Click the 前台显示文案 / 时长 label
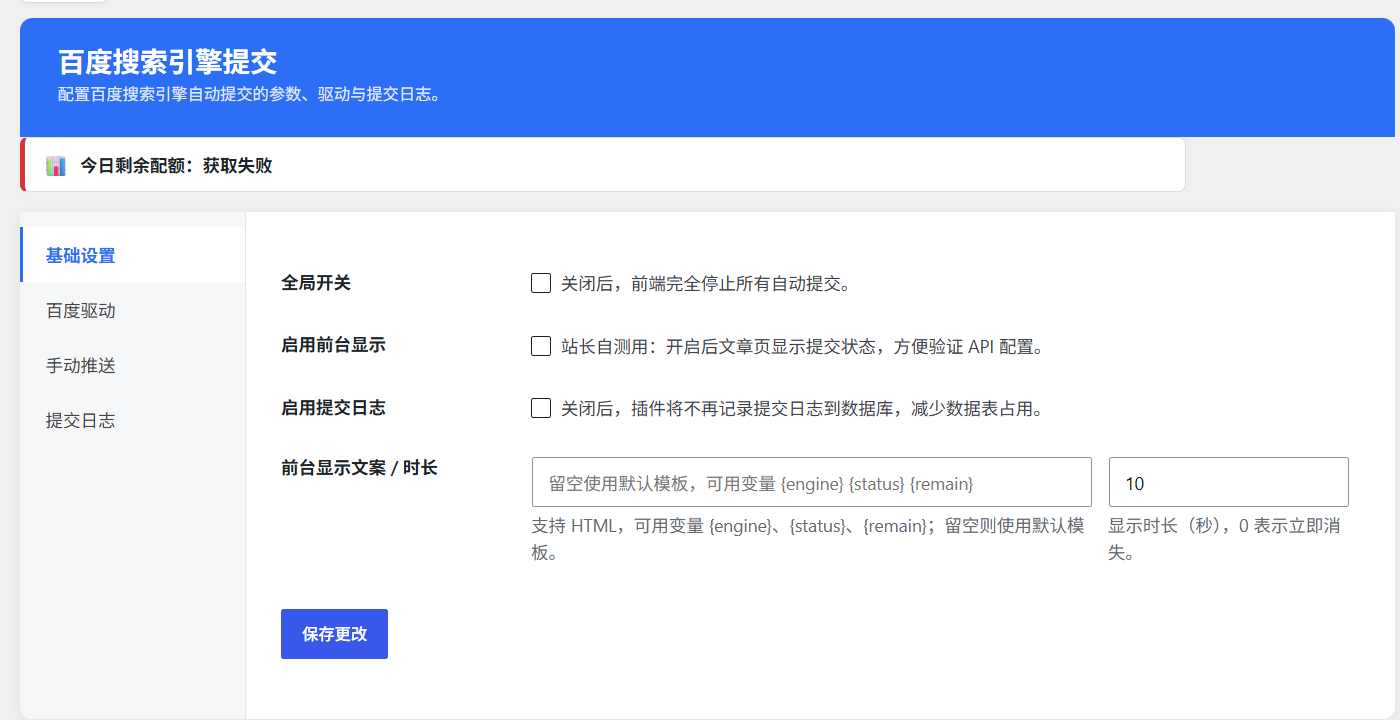Viewport: 1400px width, 720px height. pos(359,467)
